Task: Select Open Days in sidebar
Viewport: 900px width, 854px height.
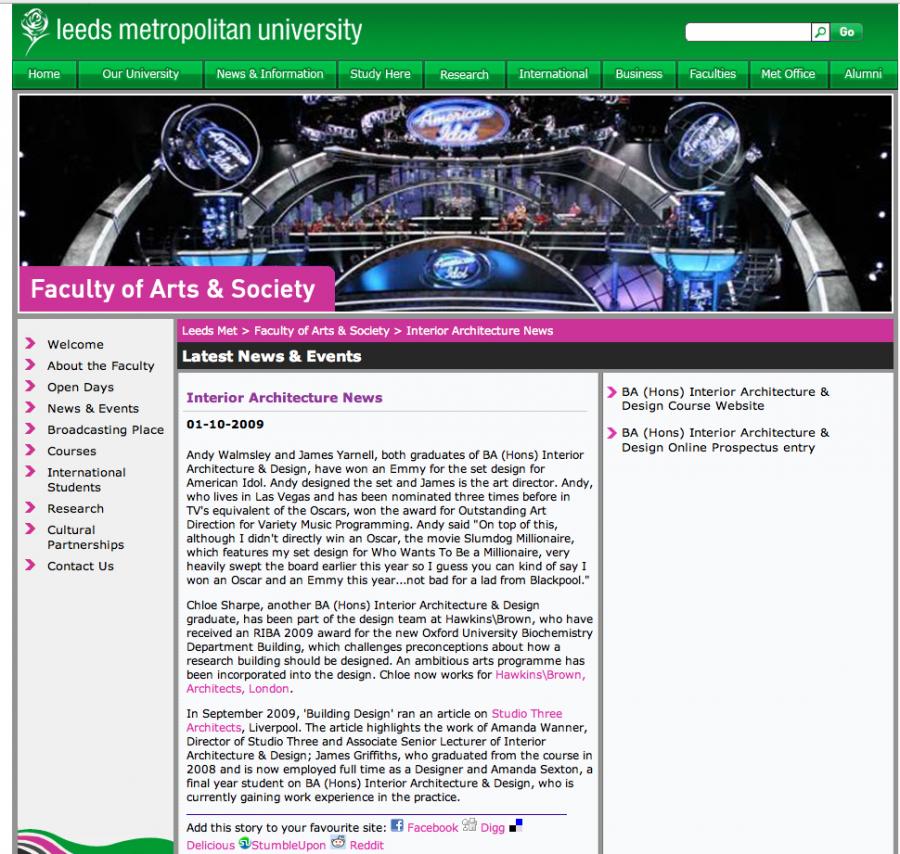Action: 80,387
